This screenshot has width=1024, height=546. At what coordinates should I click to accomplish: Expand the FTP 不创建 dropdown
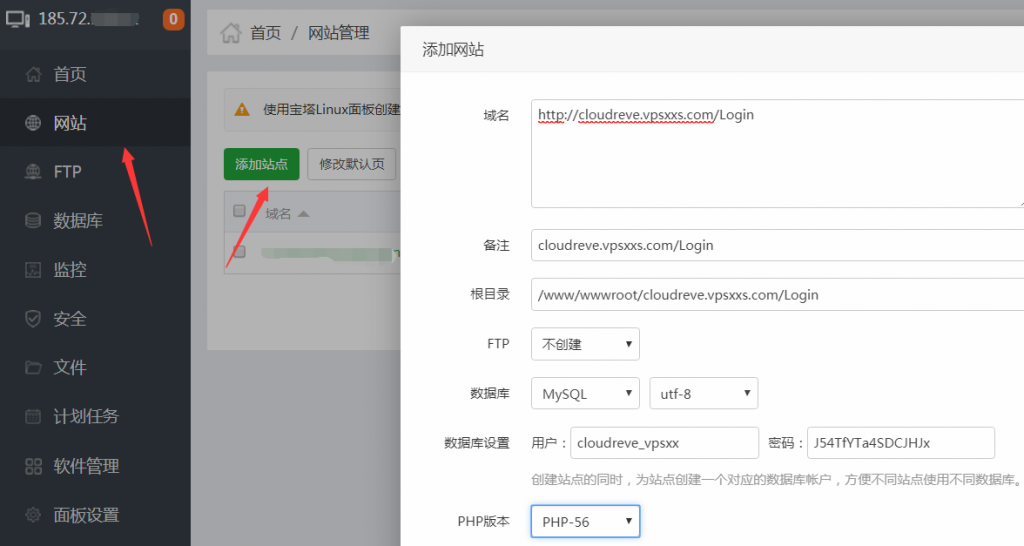pyautogui.click(x=585, y=344)
